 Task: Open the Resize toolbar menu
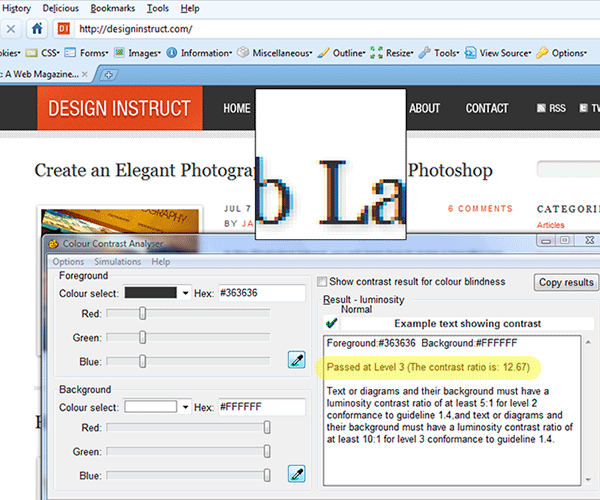pyautogui.click(x=399, y=53)
